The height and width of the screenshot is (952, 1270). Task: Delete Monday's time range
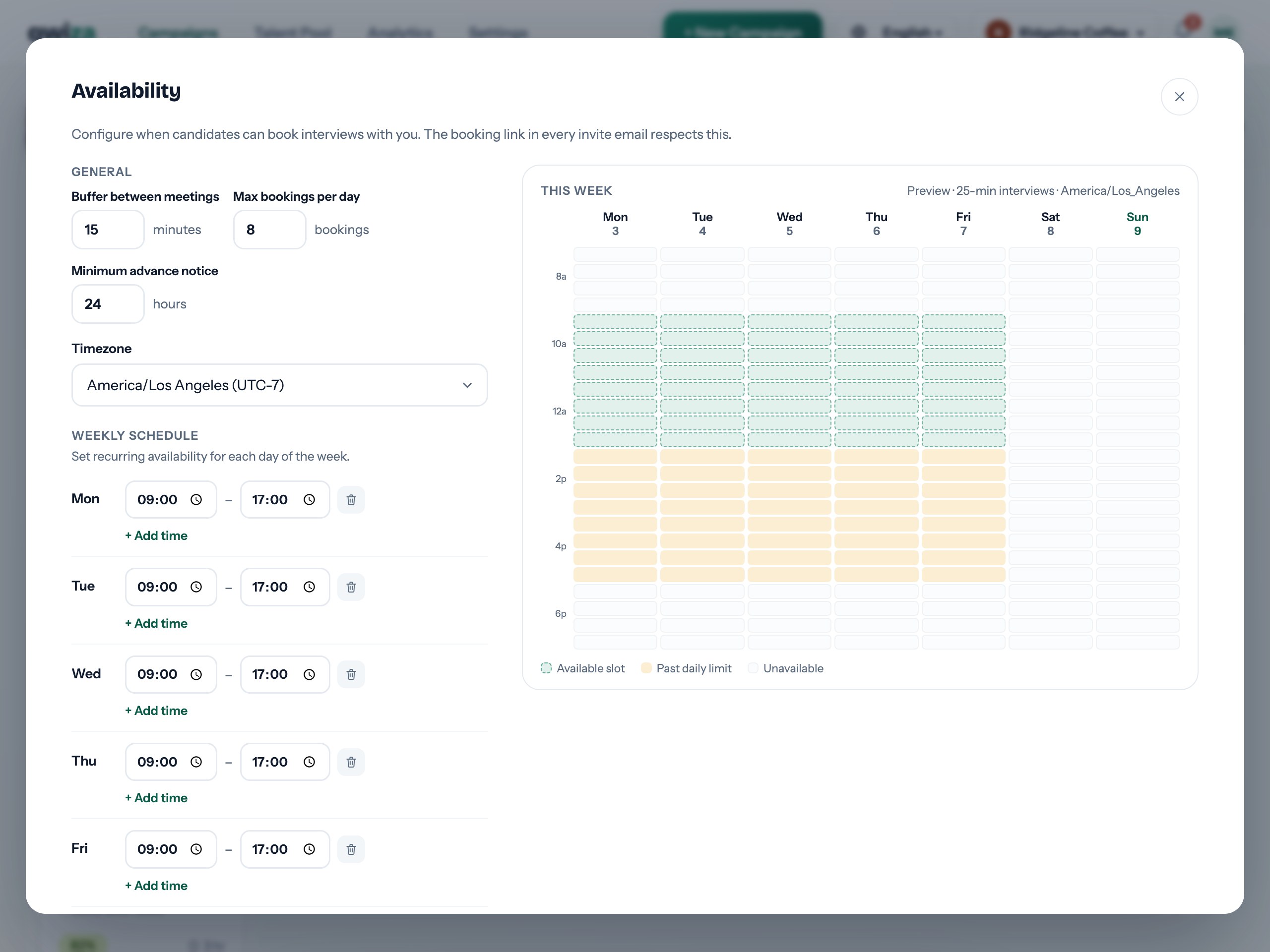(351, 499)
